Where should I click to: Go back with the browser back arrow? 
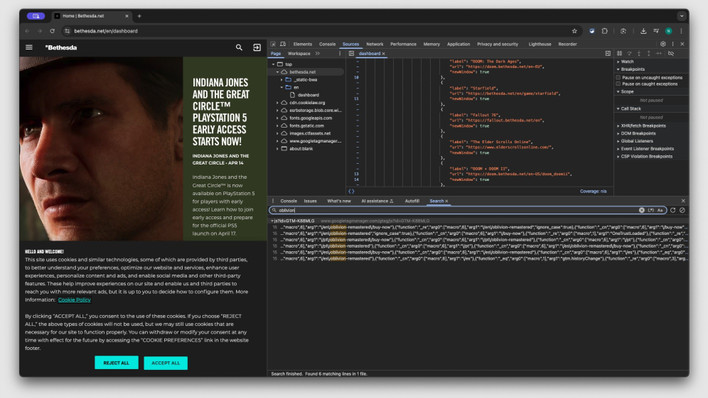pyautogui.click(x=27, y=31)
